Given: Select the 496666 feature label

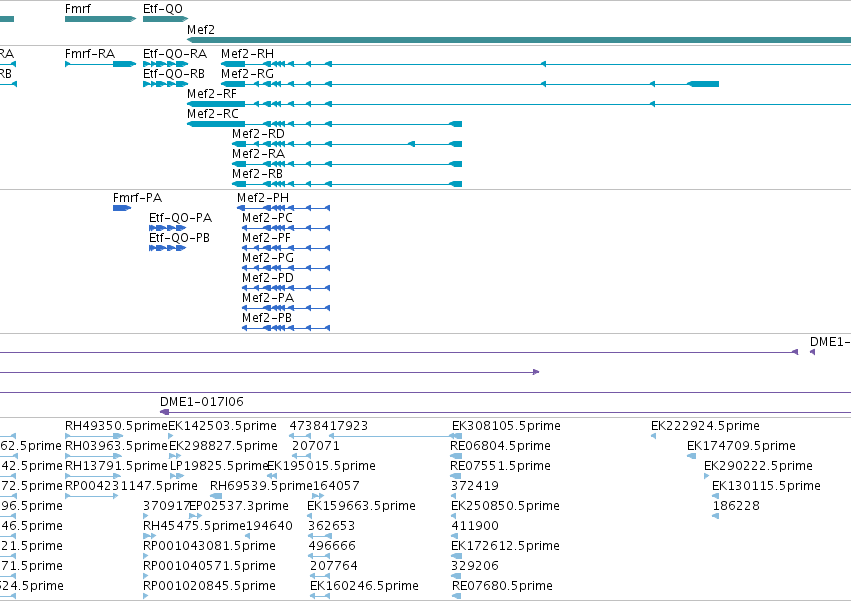Looking at the screenshot, I should point(332,546).
